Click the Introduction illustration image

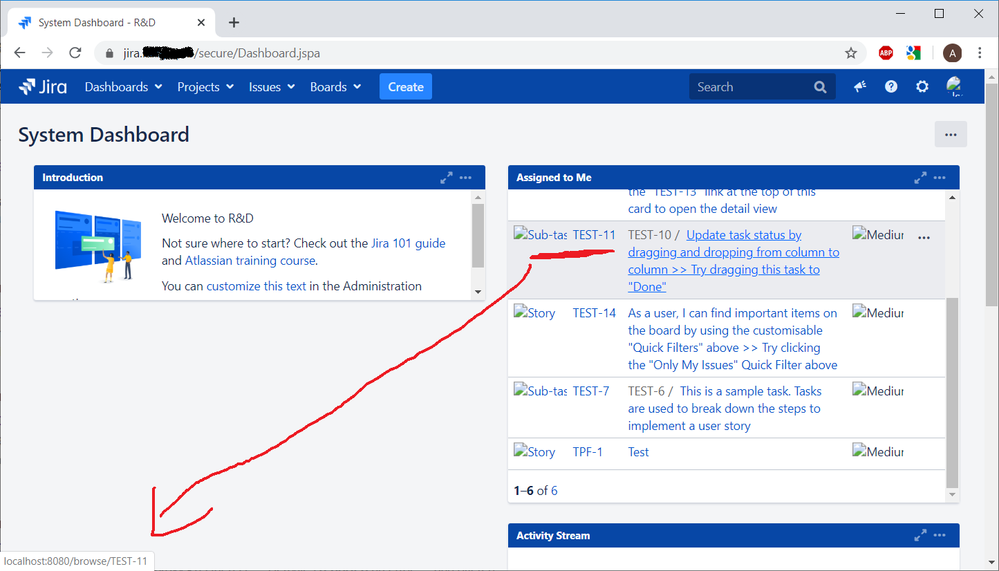pos(98,246)
